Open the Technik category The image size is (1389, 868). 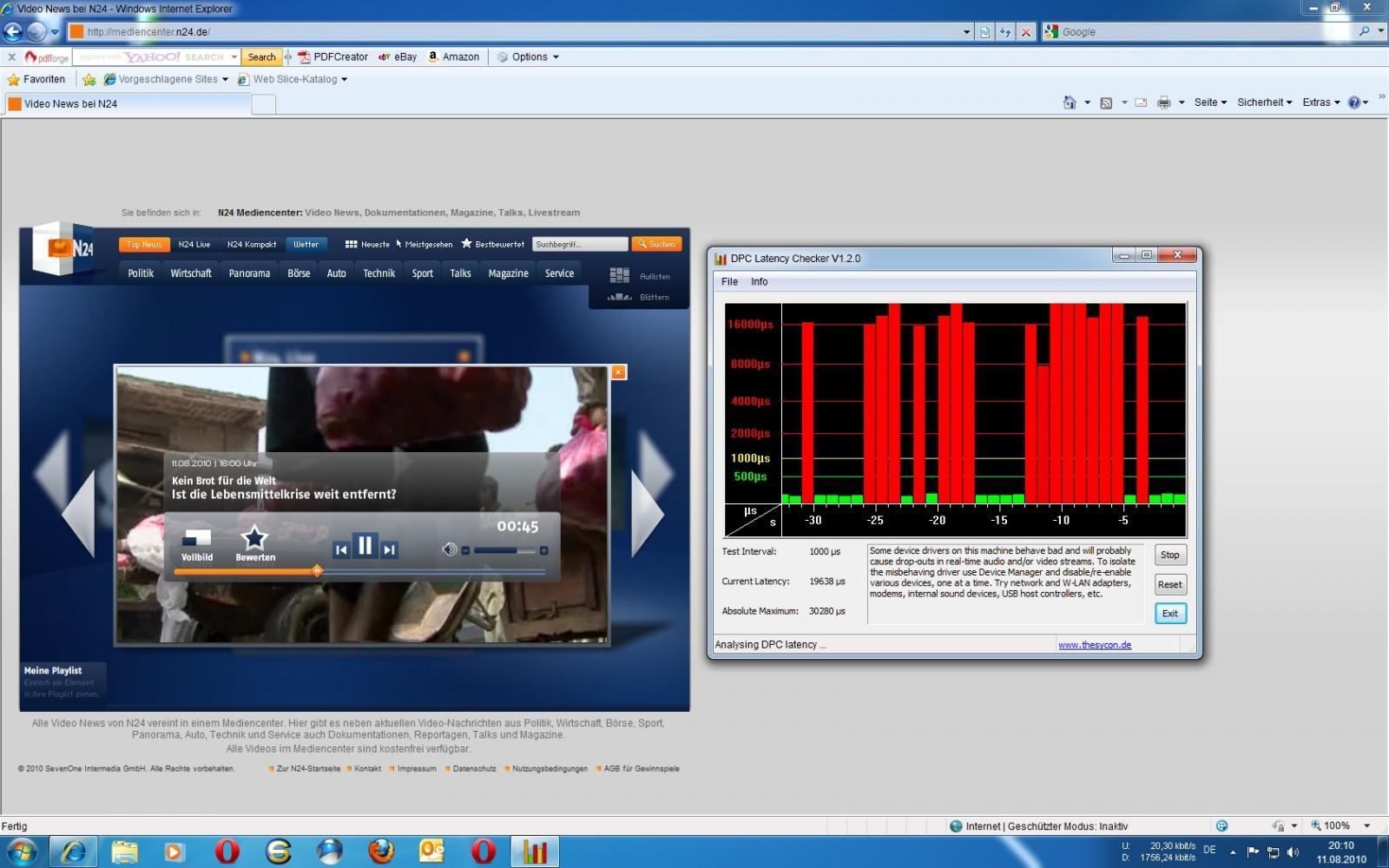pos(379,273)
